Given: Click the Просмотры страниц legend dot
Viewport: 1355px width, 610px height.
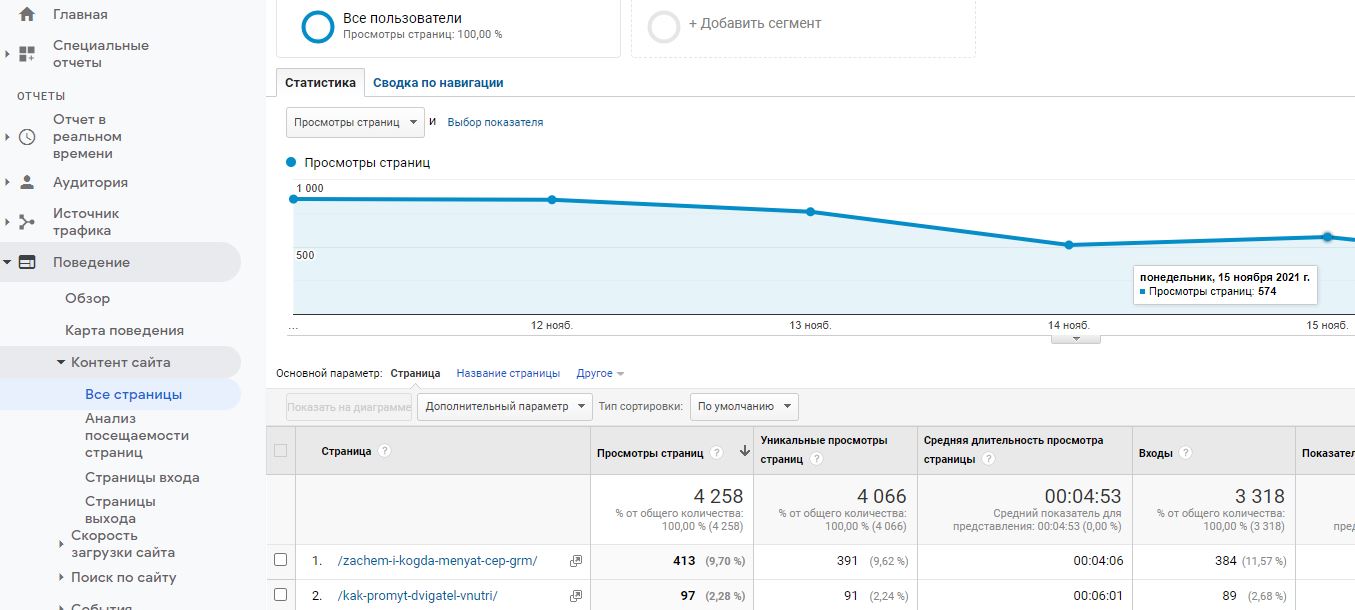Looking at the screenshot, I should click(x=291, y=162).
